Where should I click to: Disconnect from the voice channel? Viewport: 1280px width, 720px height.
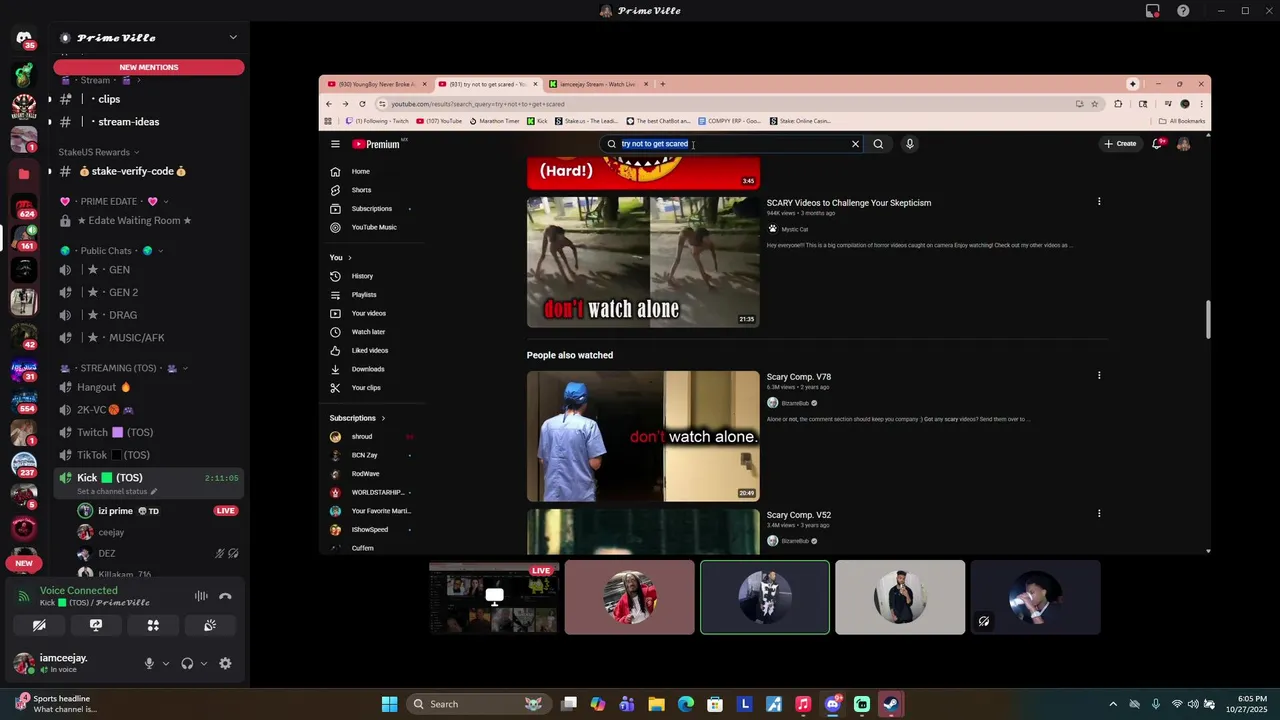(225, 596)
